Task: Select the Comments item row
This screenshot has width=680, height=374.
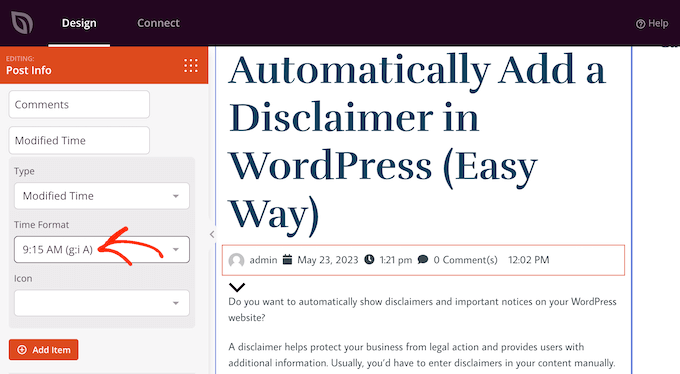Action: point(79,105)
